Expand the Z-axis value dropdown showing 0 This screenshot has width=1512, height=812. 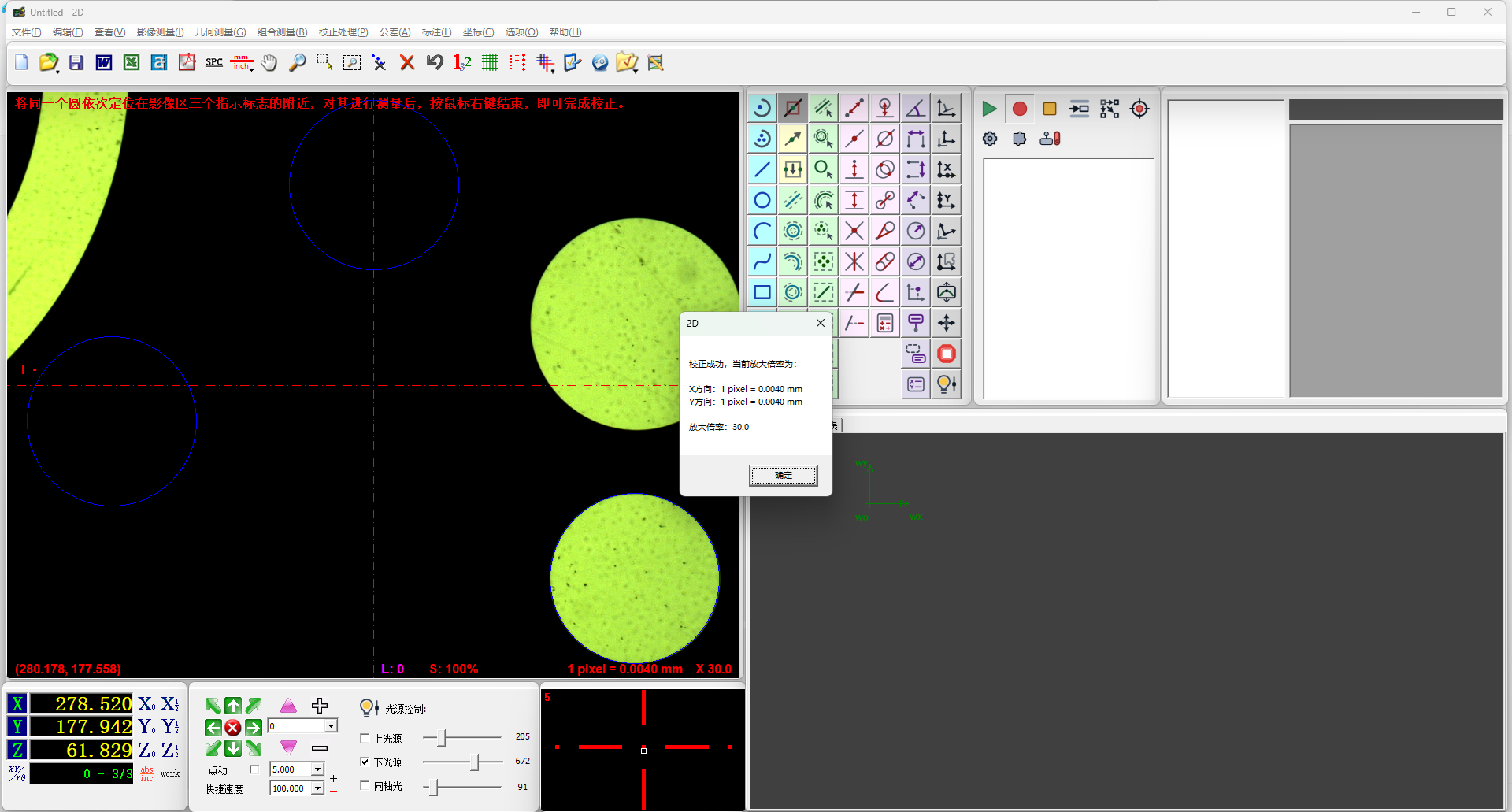pos(332,726)
